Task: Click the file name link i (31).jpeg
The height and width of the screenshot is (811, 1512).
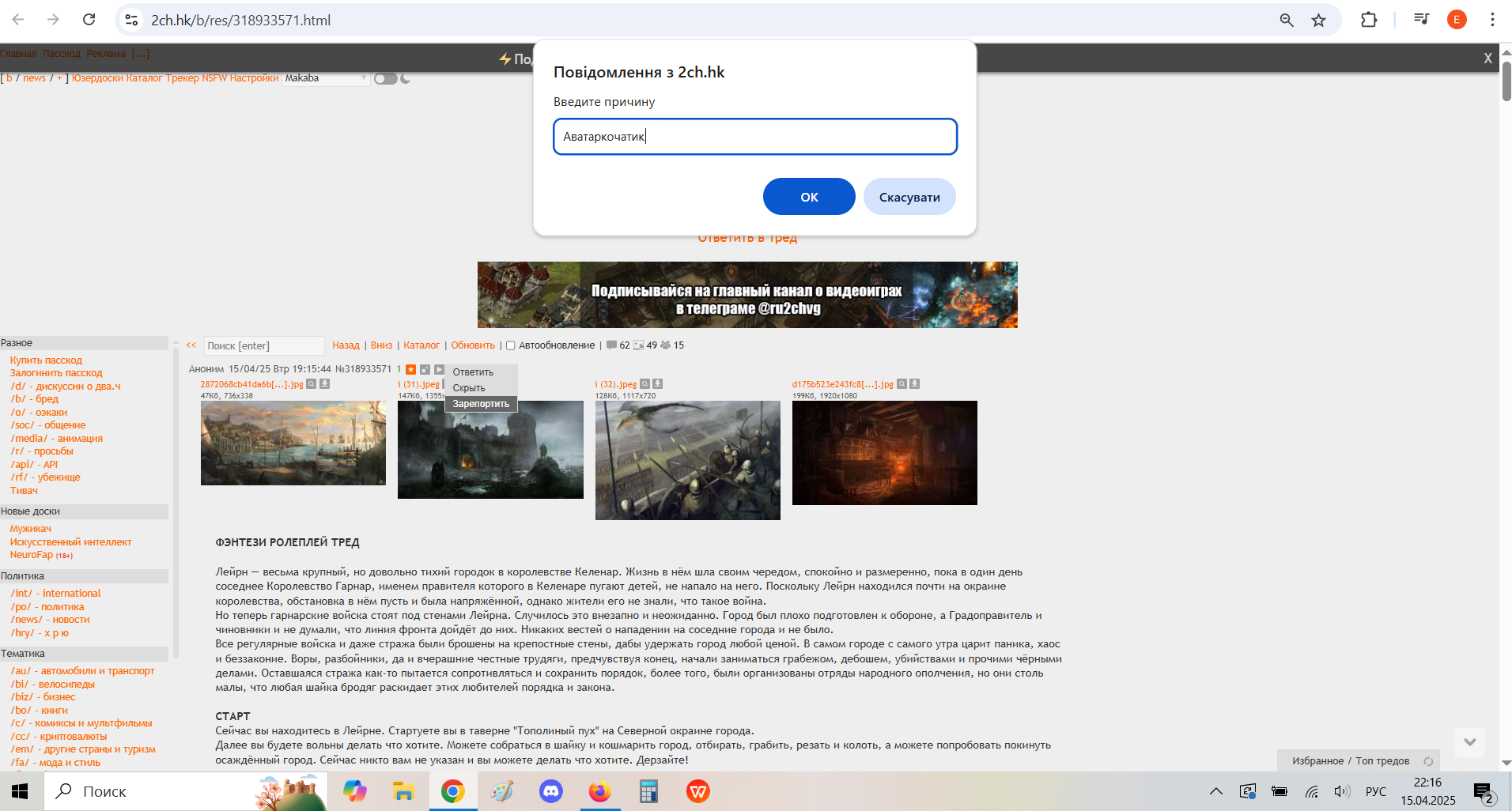Action: pos(418,384)
